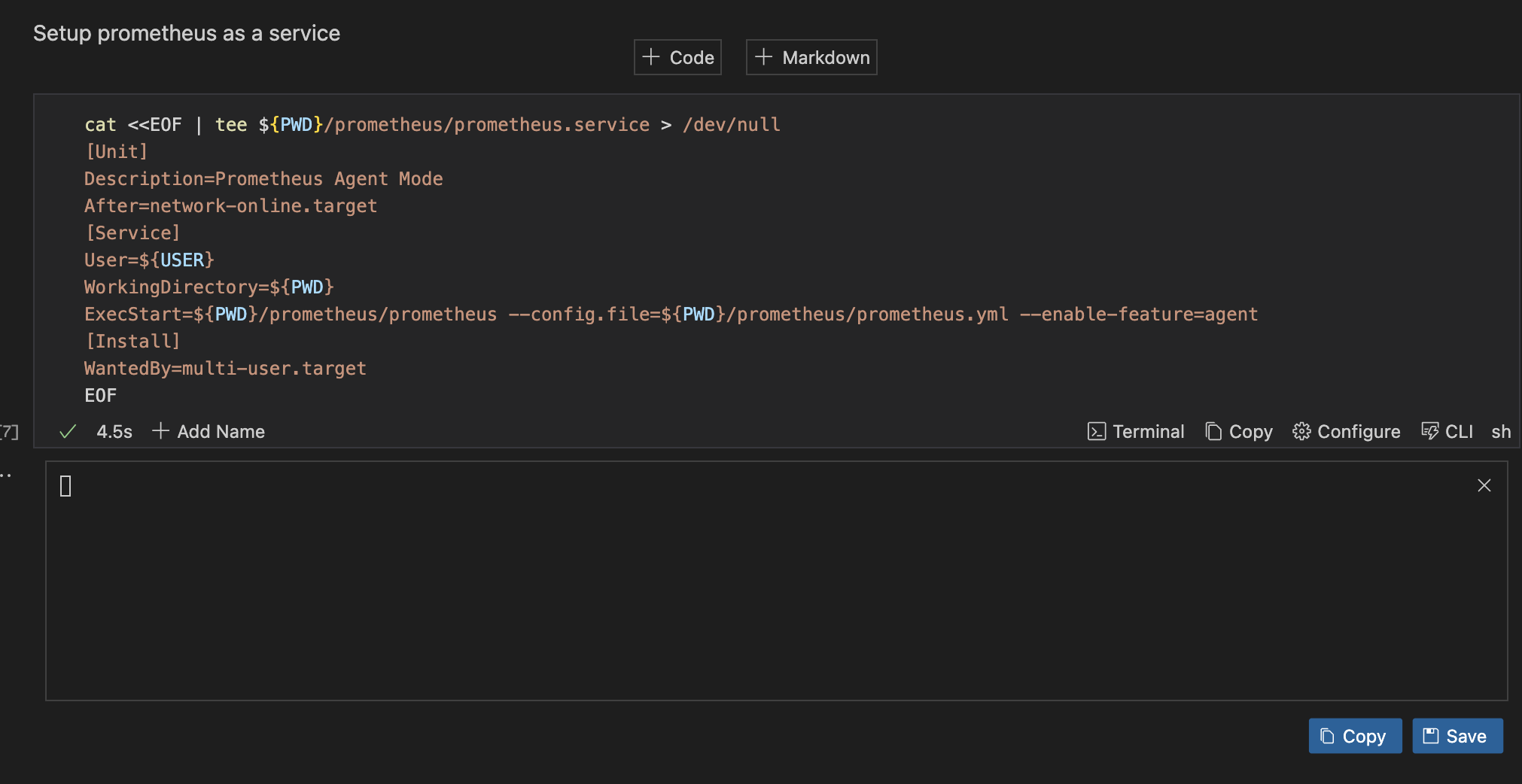The height and width of the screenshot is (784, 1522).
Task: Click the plus icon on Markdown button
Action: click(x=763, y=57)
